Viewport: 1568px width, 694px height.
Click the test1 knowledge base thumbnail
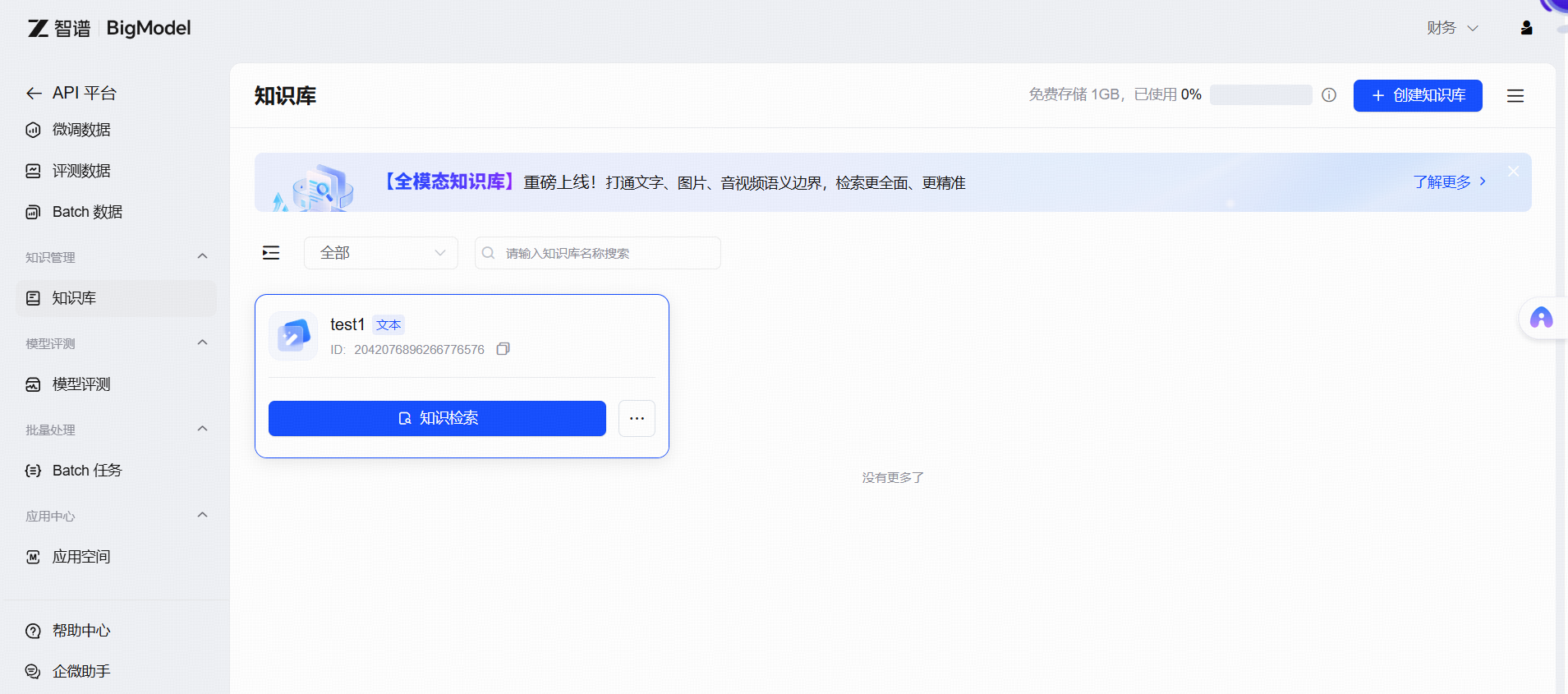293,336
